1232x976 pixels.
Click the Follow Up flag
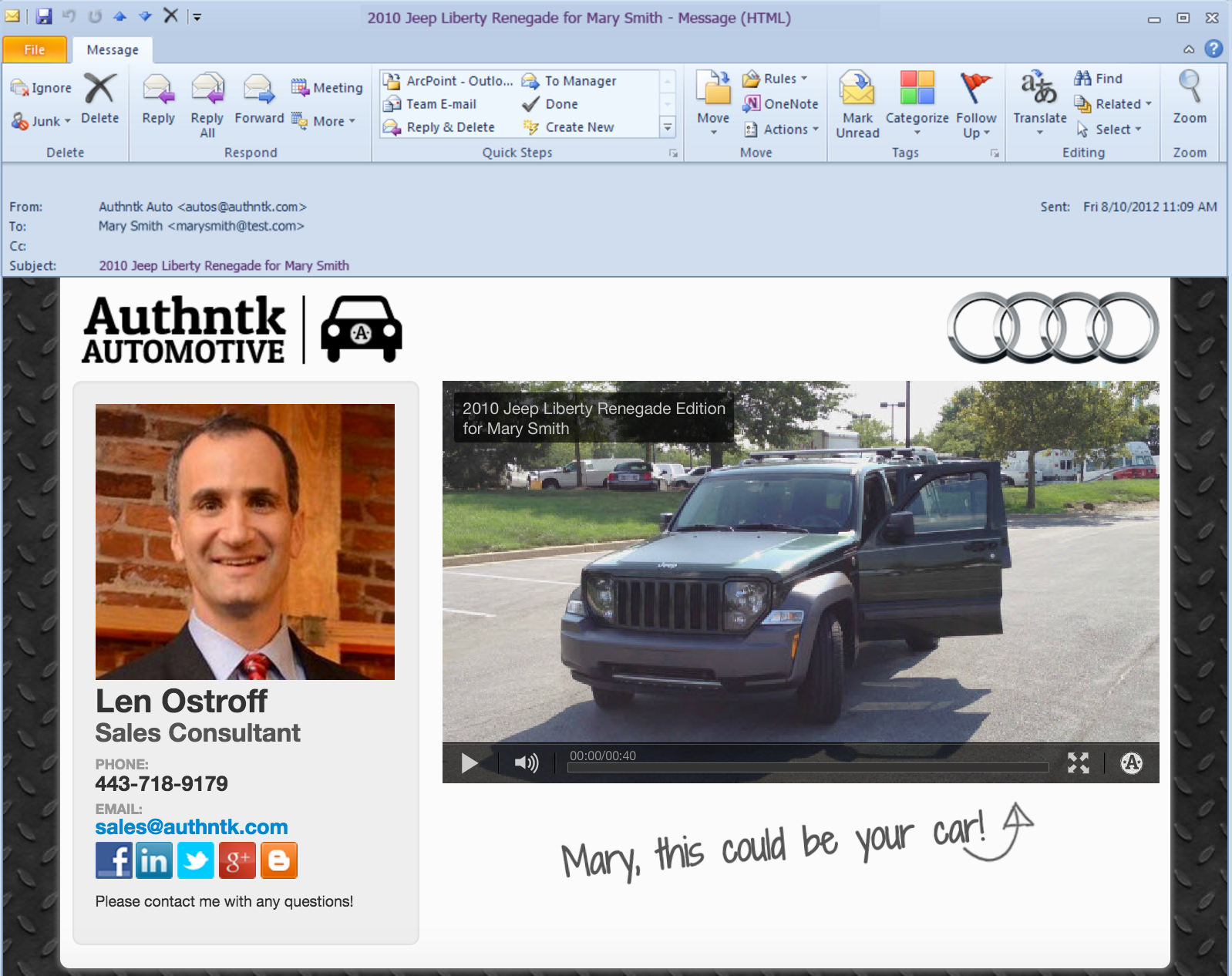tap(975, 87)
